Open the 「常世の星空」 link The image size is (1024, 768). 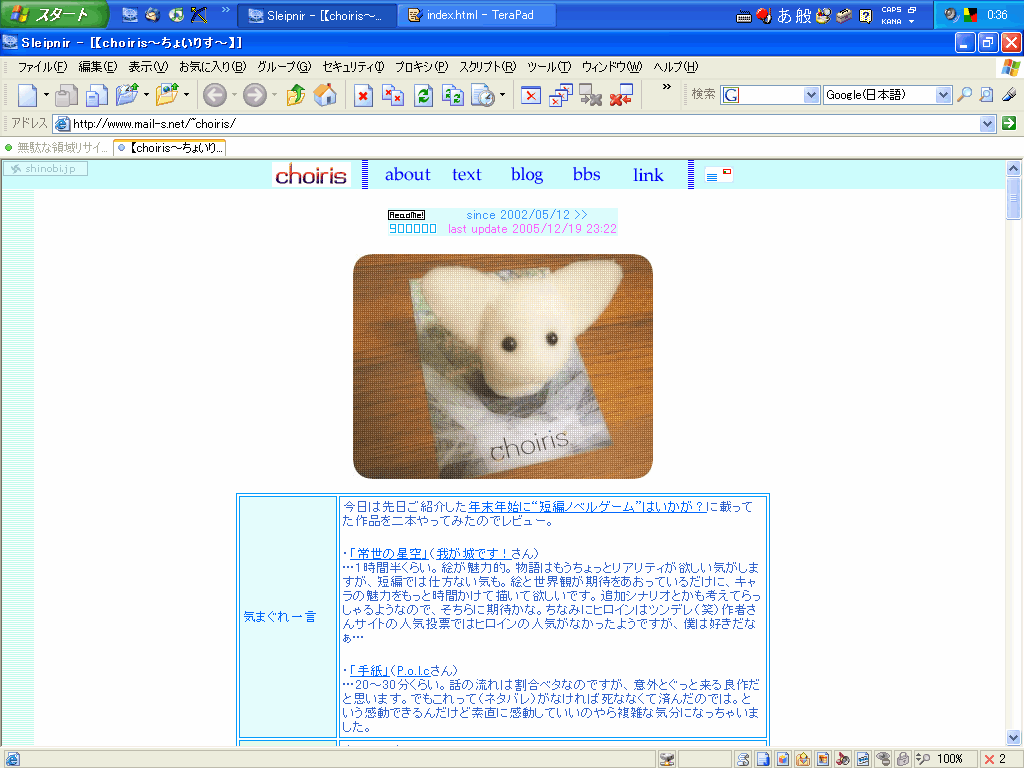(x=389, y=553)
